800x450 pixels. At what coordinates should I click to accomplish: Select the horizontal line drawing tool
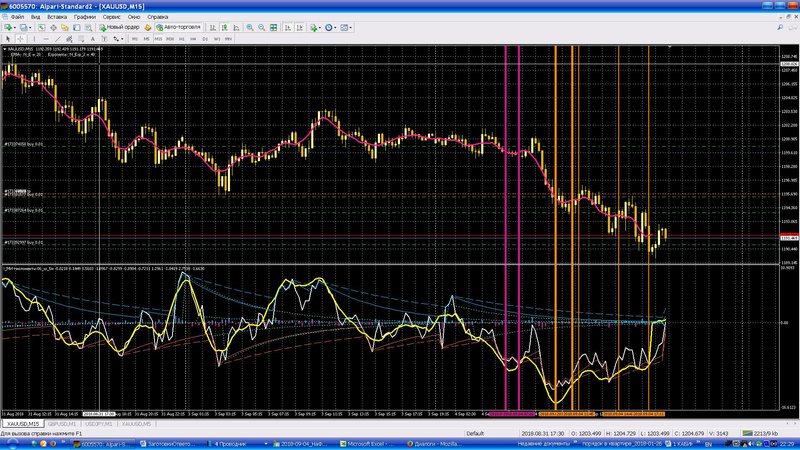click(x=46, y=39)
